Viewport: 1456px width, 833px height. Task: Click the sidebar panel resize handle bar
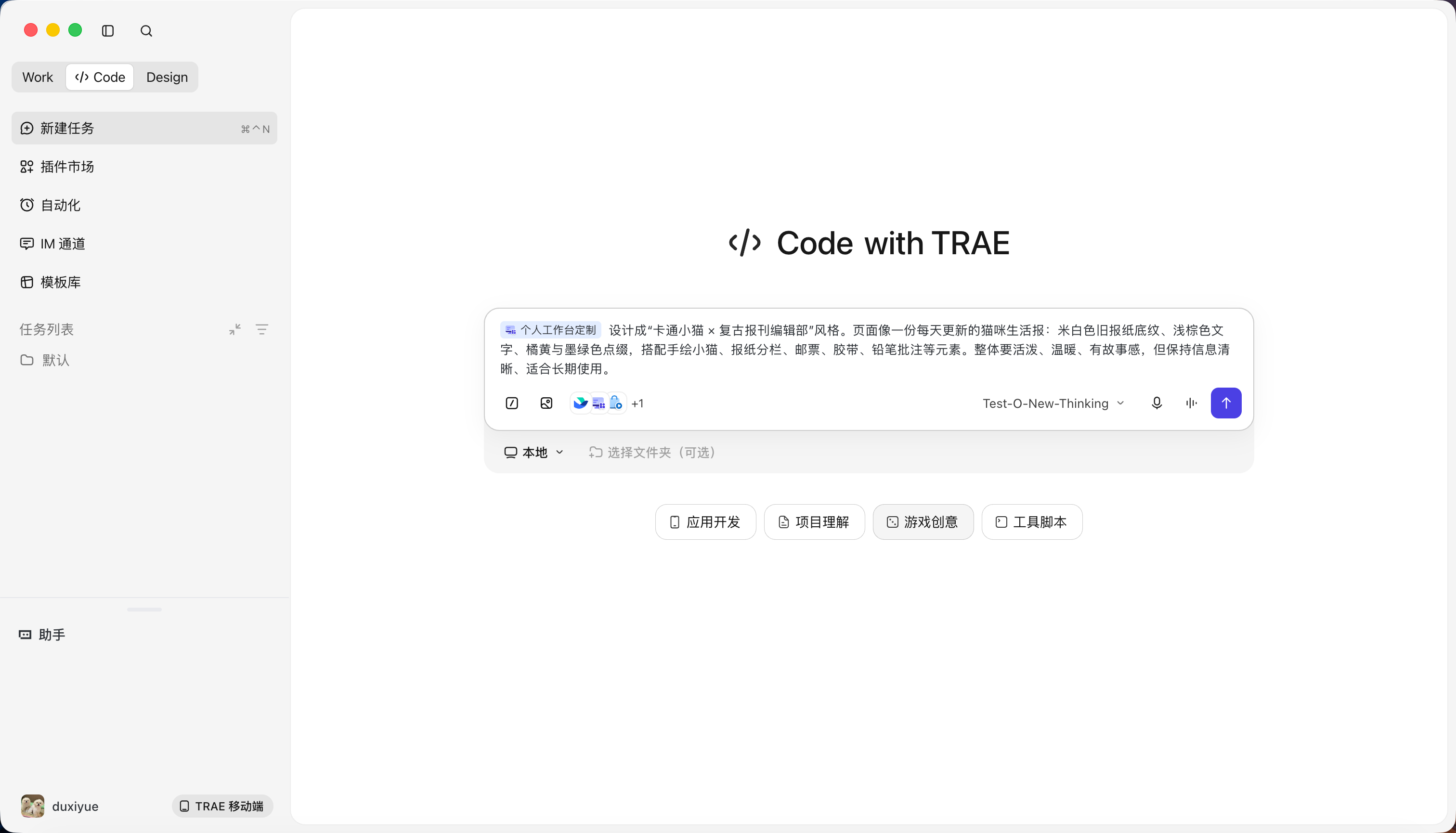pos(144,609)
